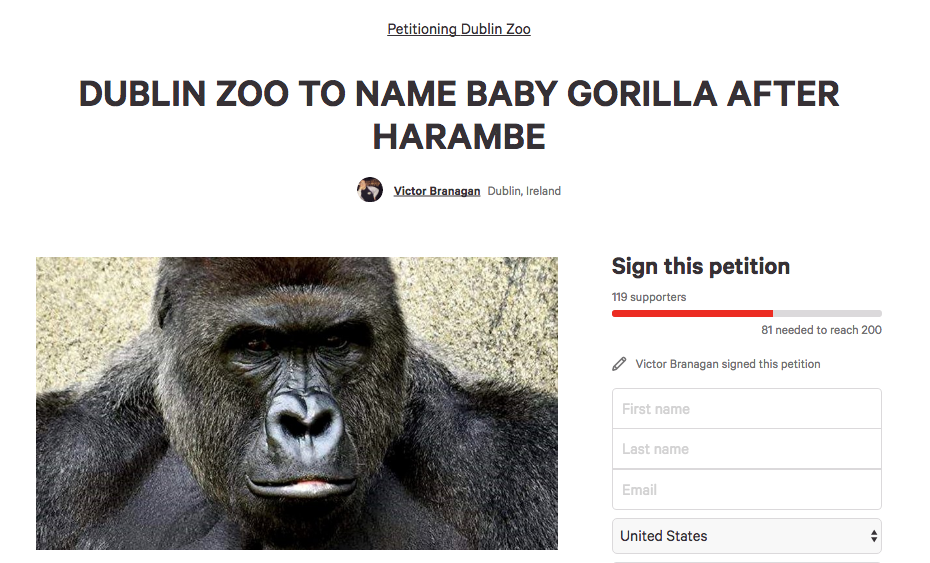Focus the Last name input field

click(746, 449)
